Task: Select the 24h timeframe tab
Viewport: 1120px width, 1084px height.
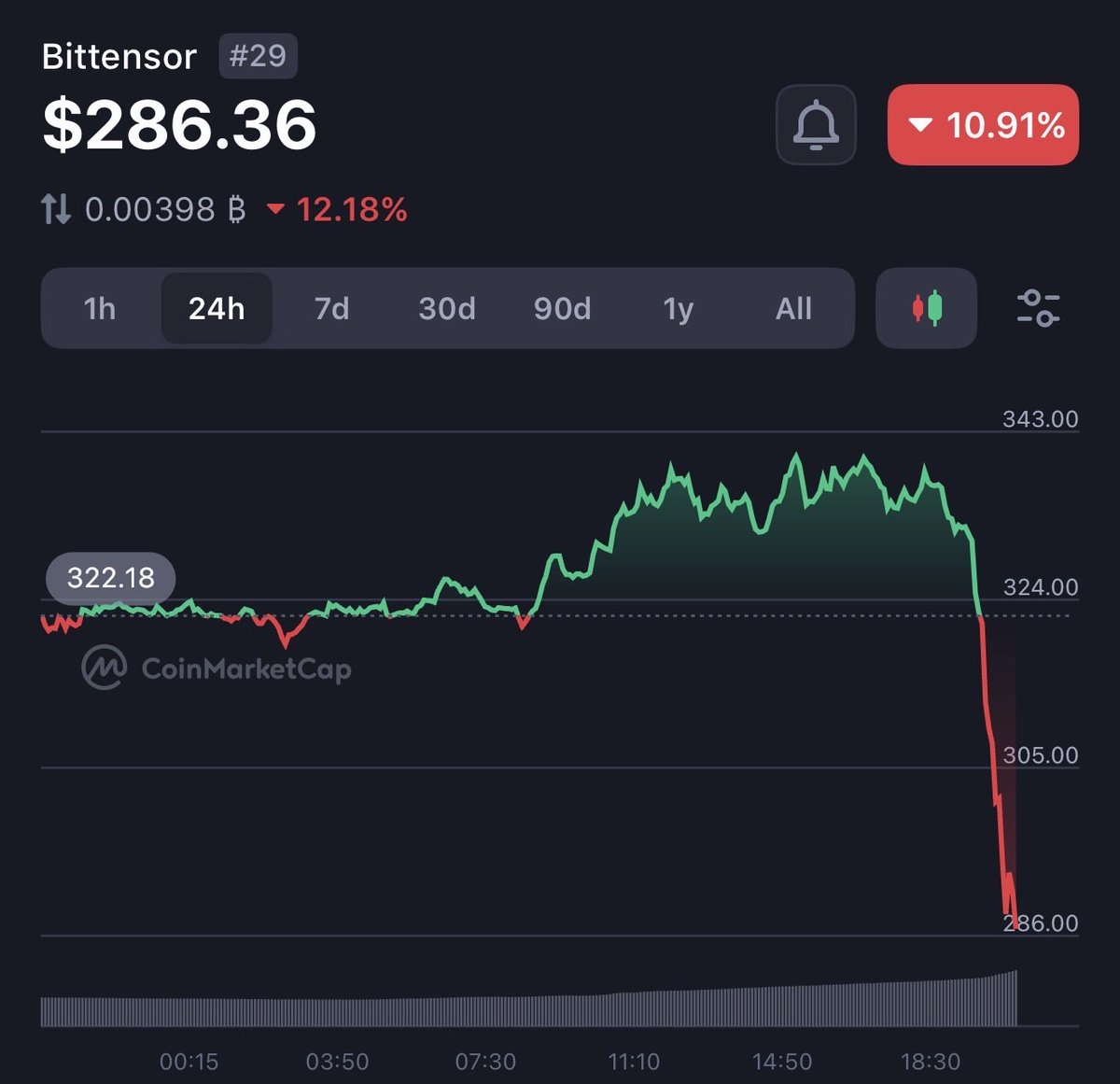Action: (217, 308)
